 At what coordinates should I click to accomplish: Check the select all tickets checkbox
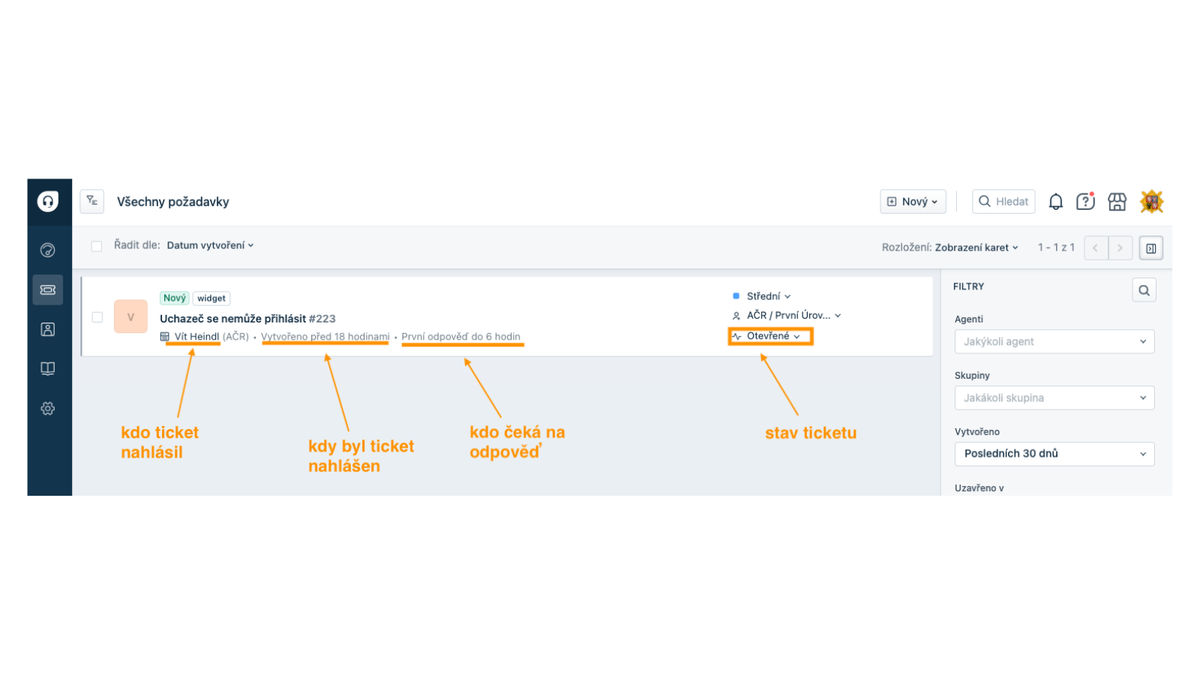[97, 246]
